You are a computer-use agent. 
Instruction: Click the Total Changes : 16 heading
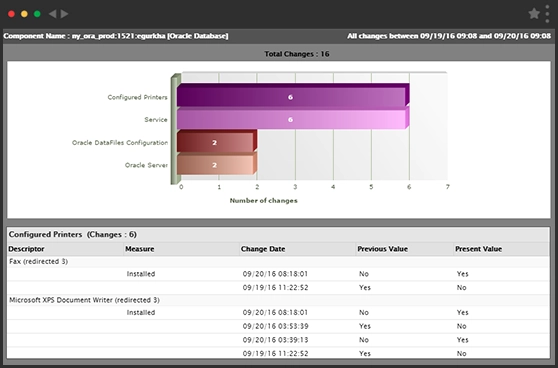297,54
